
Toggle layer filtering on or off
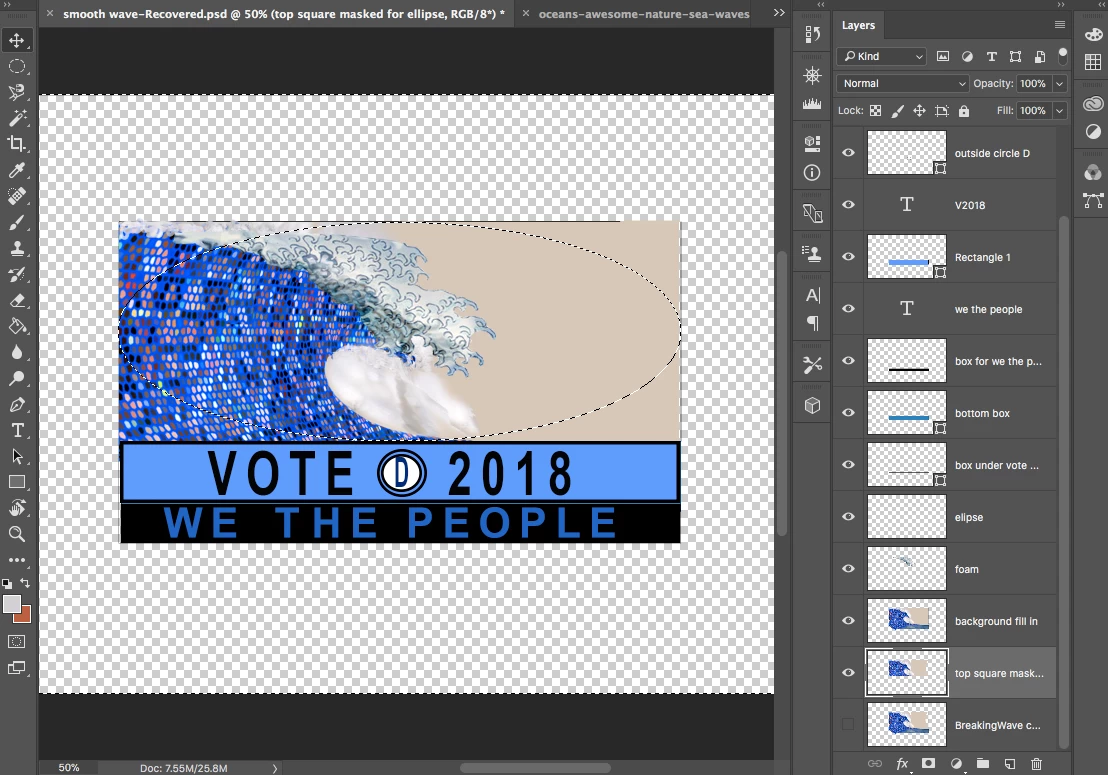pyautogui.click(x=1062, y=57)
